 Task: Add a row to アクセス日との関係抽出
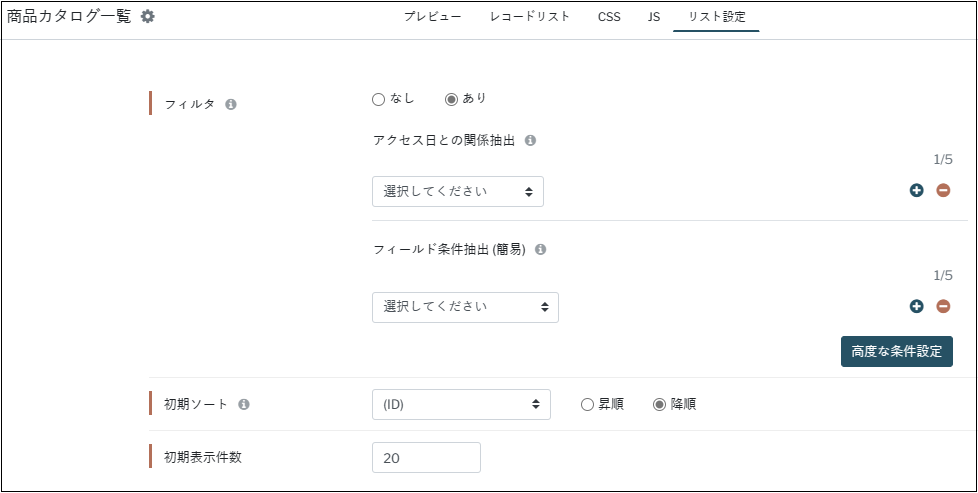[916, 191]
